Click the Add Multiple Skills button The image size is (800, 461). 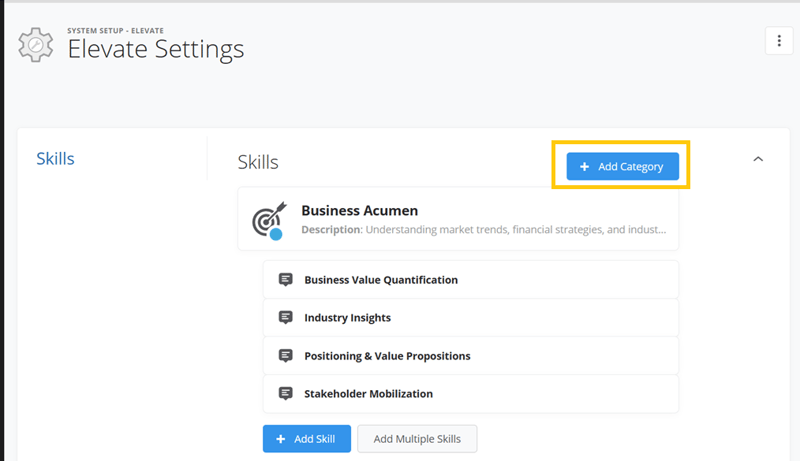[x=417, y=439]
